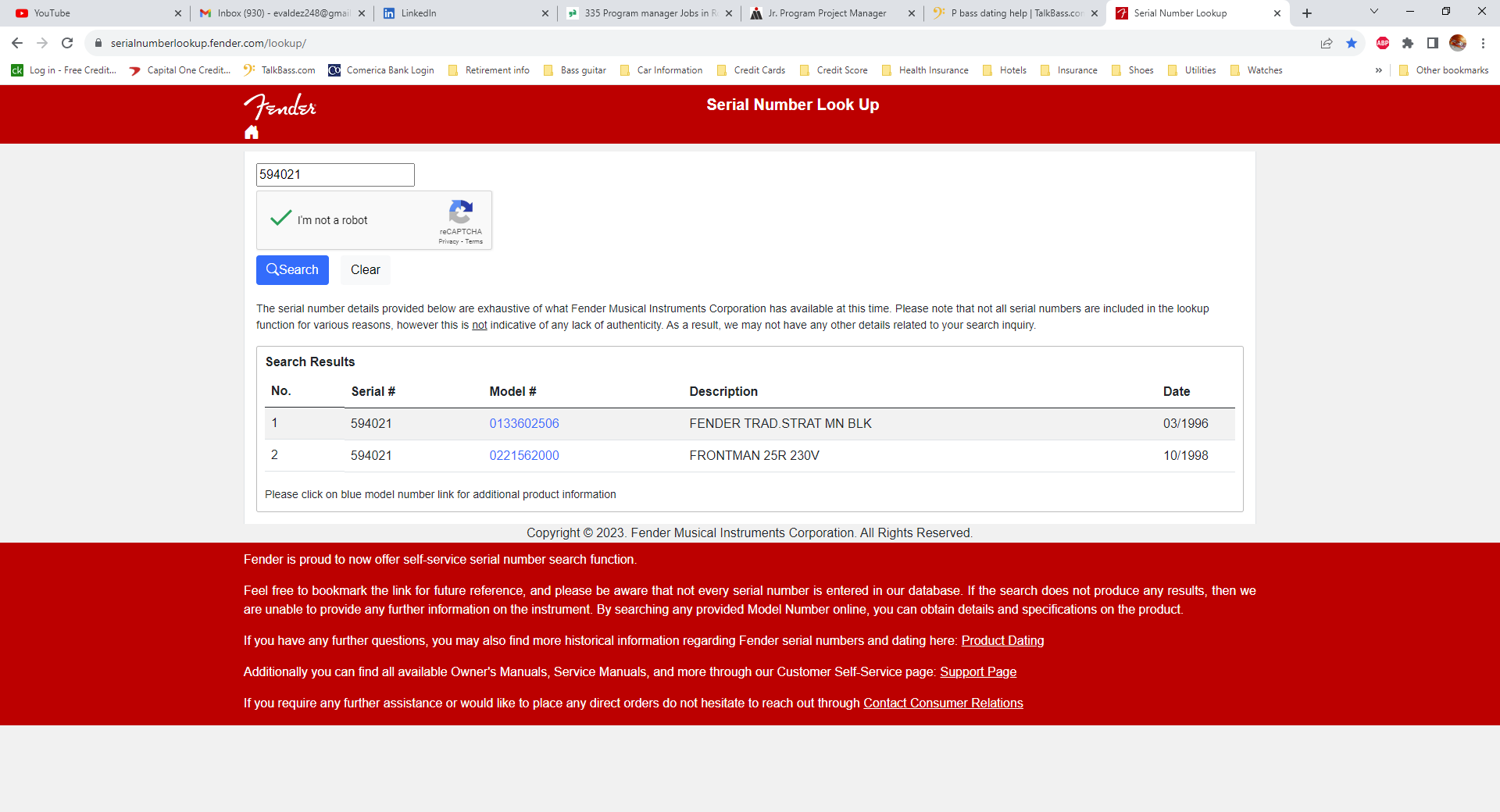Screen dimensions: 1500x812
Task: Open the Other bookmarks folder
Action: (x=1444, y=70)
